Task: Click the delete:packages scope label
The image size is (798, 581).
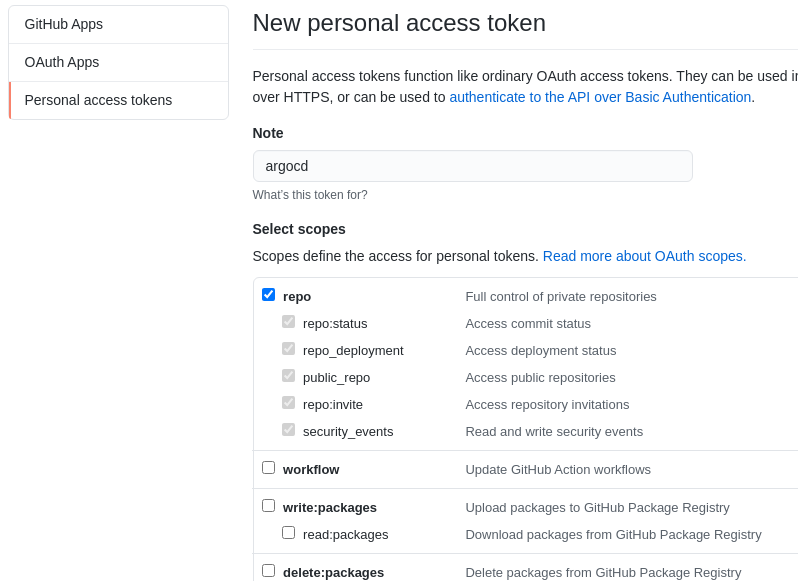Action: click(x=333, y=572)
